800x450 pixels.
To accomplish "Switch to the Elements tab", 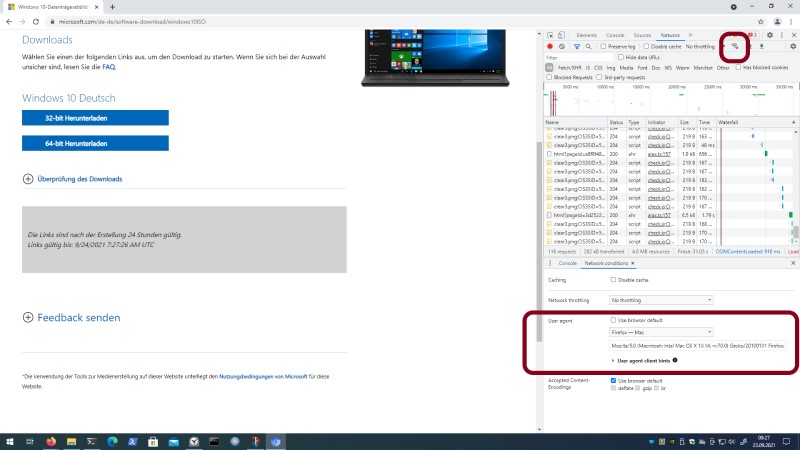I will (586, 35).
